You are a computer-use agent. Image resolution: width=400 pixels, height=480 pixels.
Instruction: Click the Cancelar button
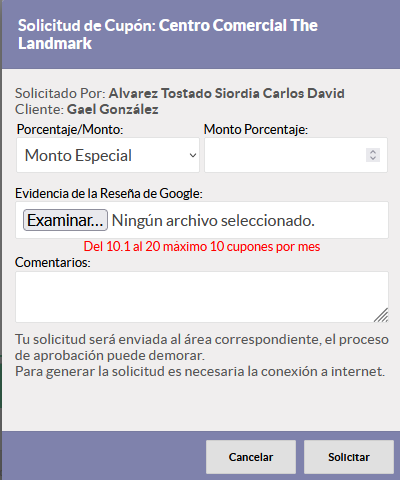coord(251,457)
